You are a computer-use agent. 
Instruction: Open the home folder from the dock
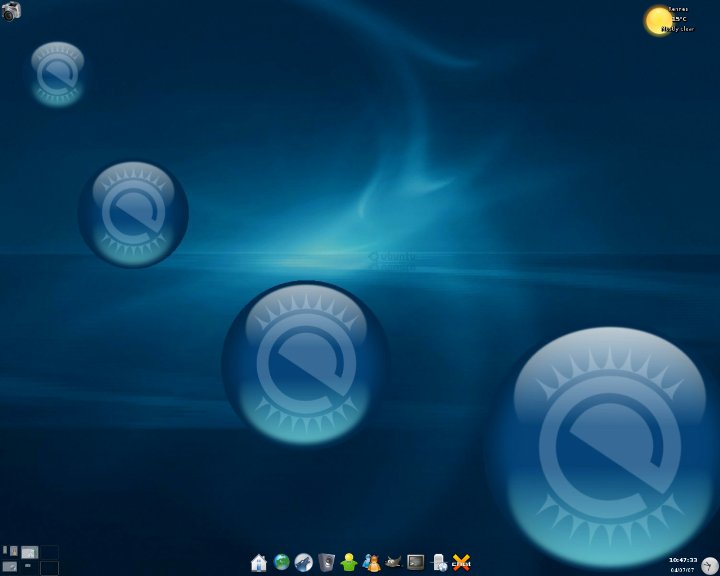point(259,563)
